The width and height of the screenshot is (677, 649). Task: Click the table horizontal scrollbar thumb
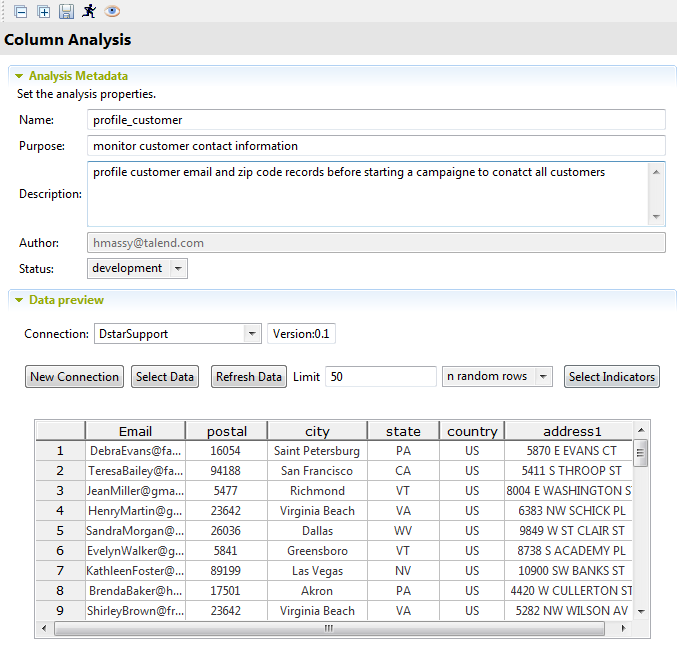coord(328,629)
